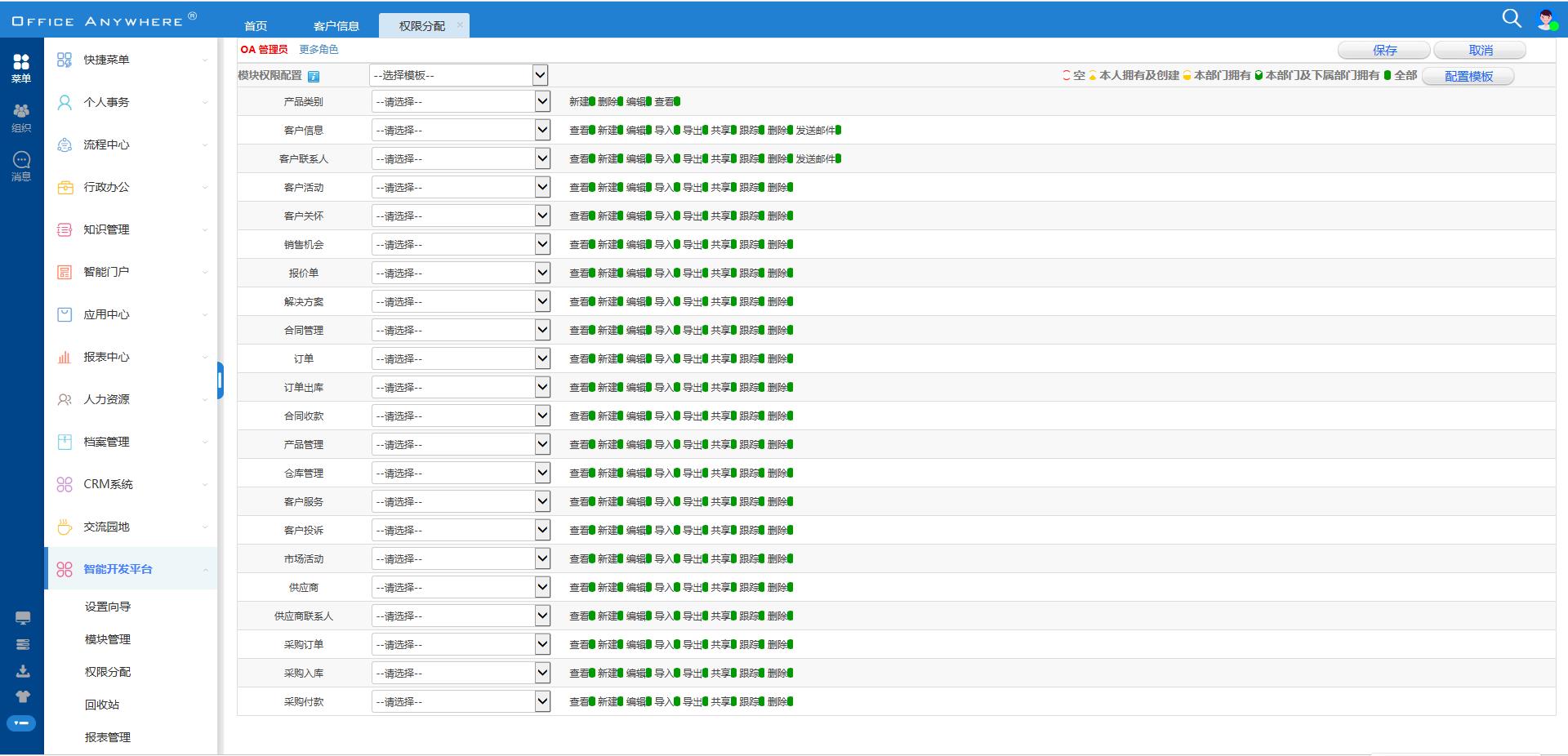Click the 更多角色 link
1568x756 pixels.
click(x=318, y=50)
